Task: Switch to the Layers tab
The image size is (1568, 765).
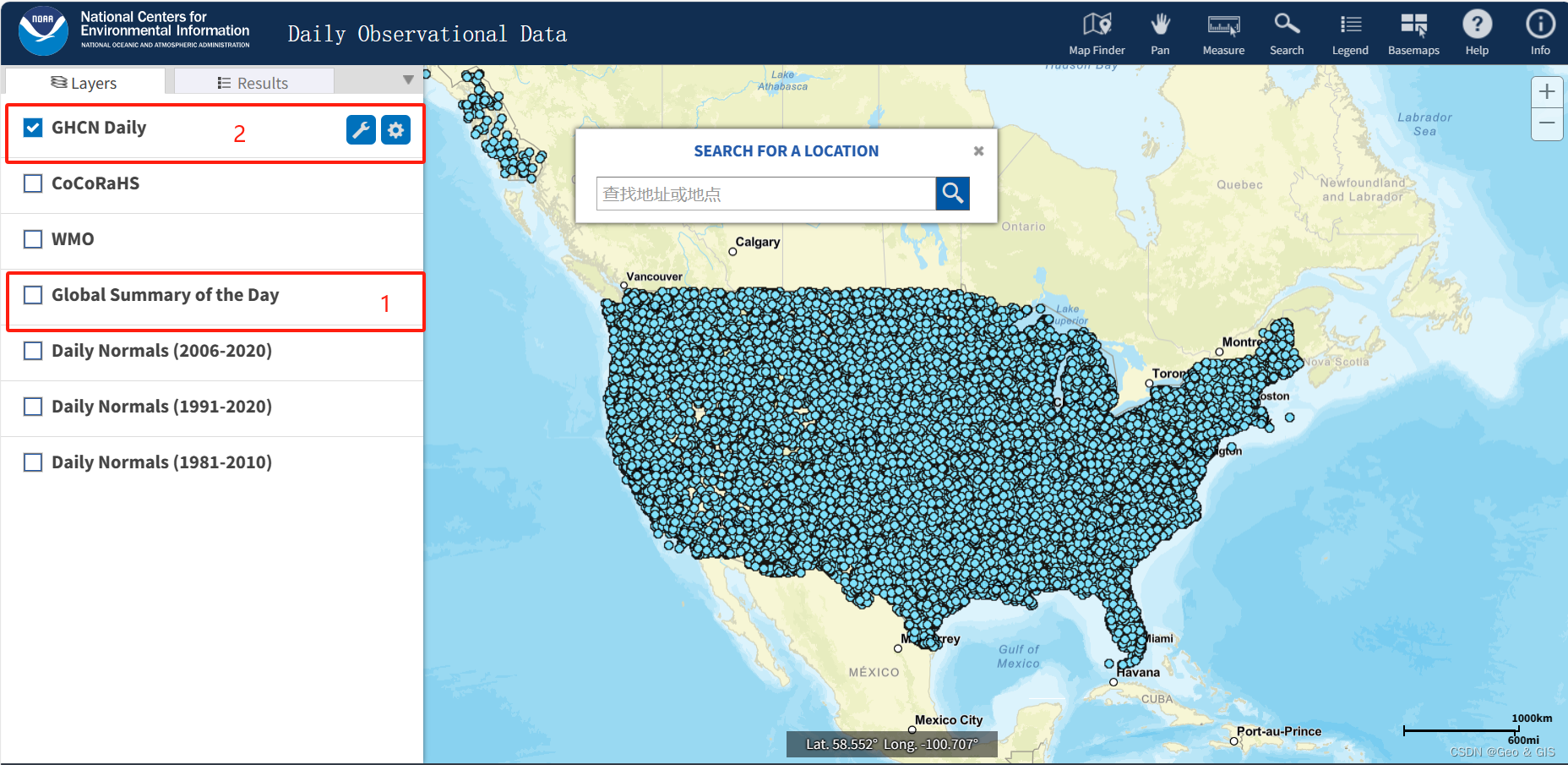Action: pos(84,83)
